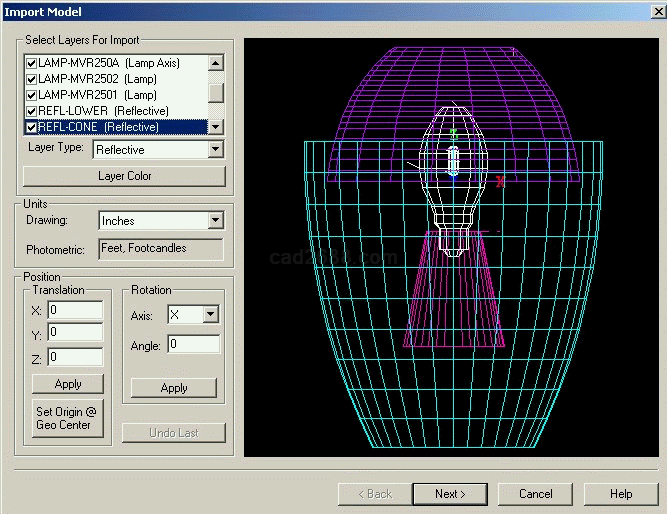Image resolution: width=667 pixels, height=514 pixels.
Task: Toggle the REFL-CONE layer checkbox
Action: pos(31,127)
